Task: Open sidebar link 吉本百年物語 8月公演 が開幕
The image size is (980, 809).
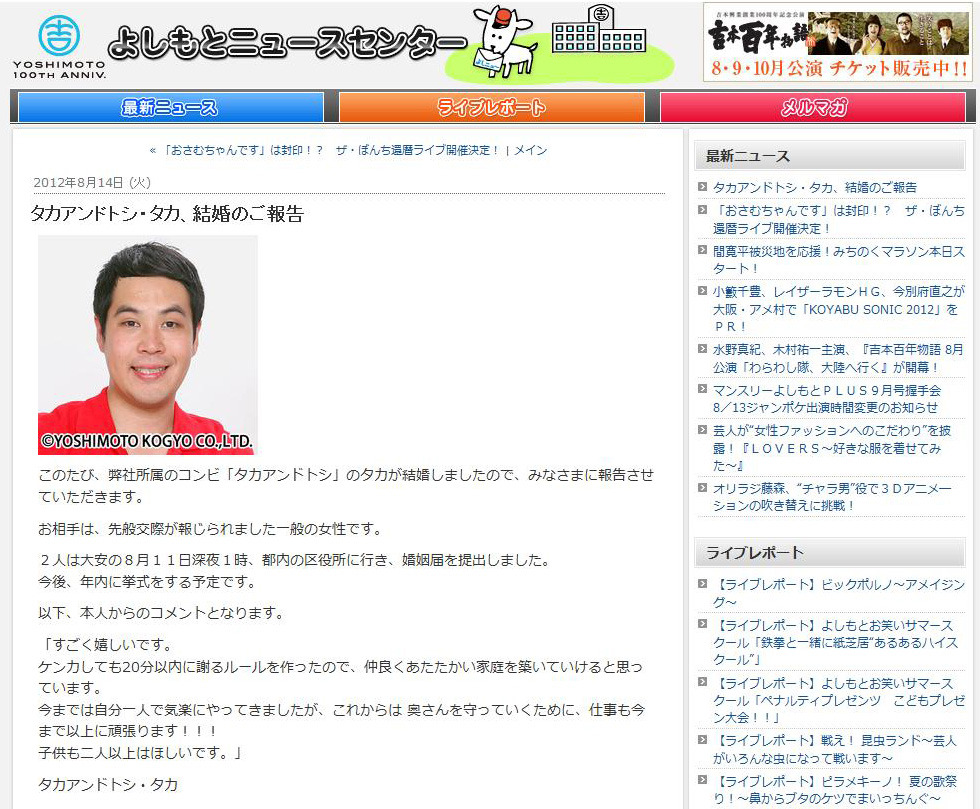Action: tap(838, 358)
